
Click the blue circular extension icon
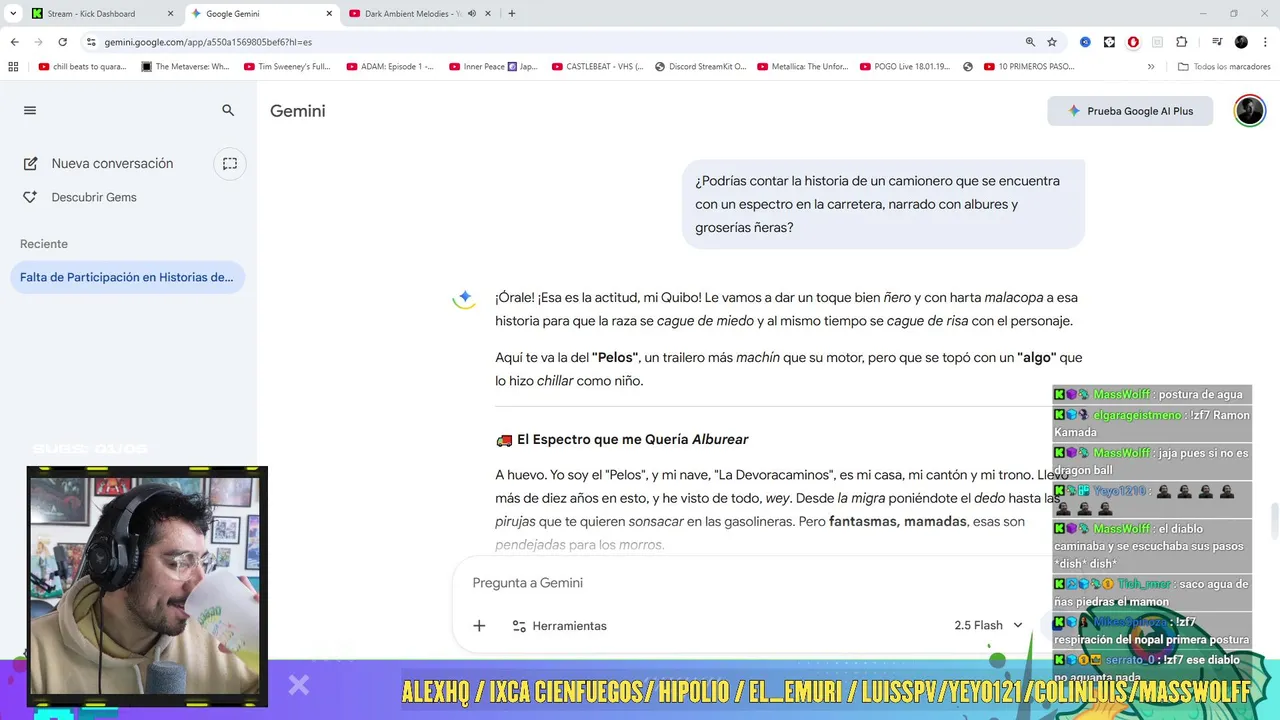click(1085, 42)
